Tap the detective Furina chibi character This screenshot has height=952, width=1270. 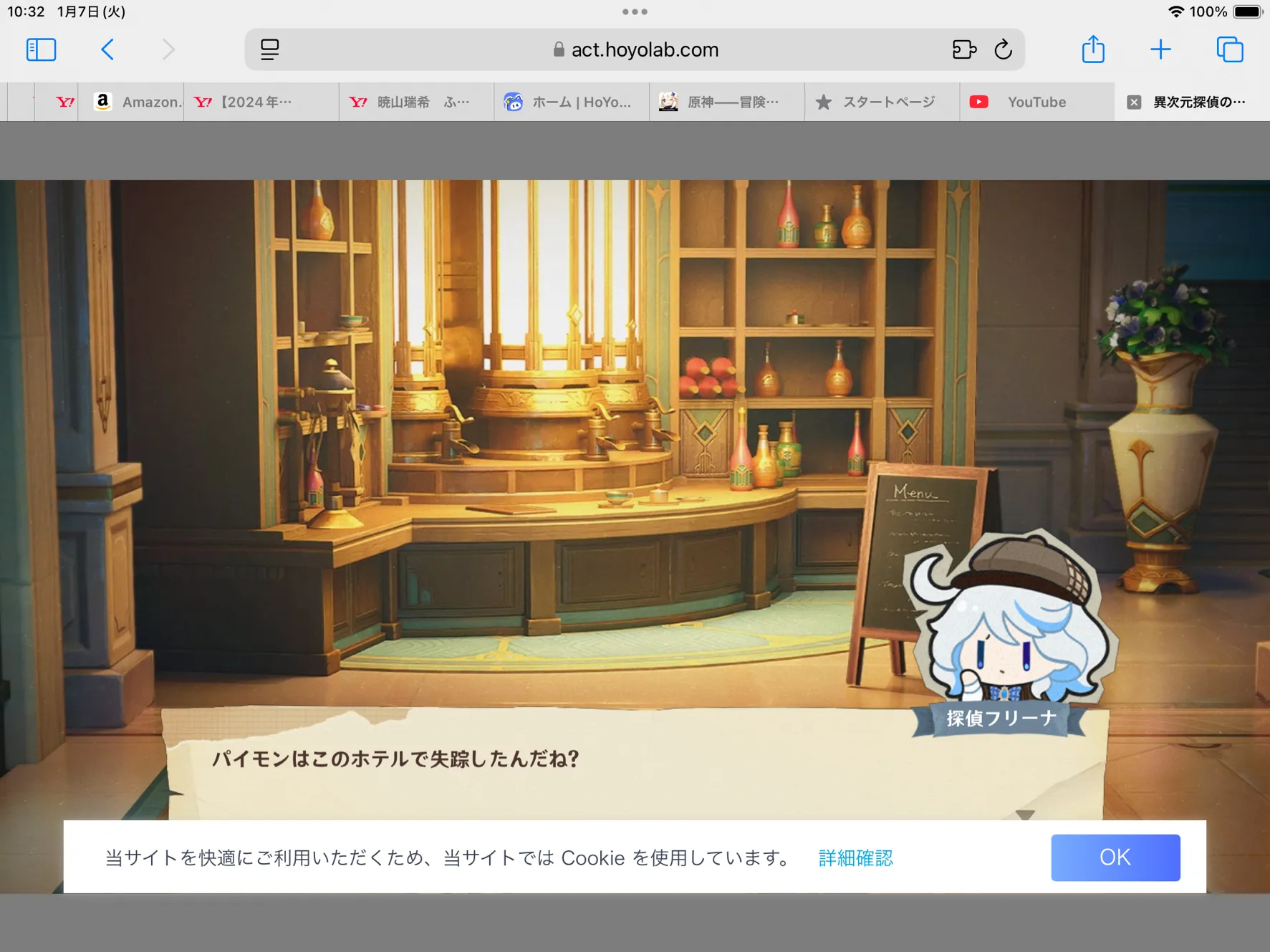point(1010,617)
